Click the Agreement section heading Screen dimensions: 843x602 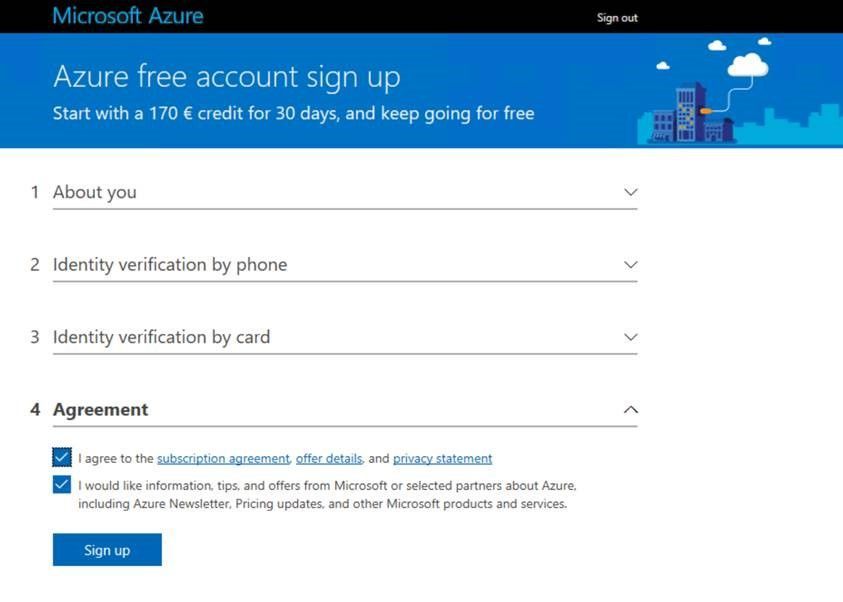(x=101, y=410)
